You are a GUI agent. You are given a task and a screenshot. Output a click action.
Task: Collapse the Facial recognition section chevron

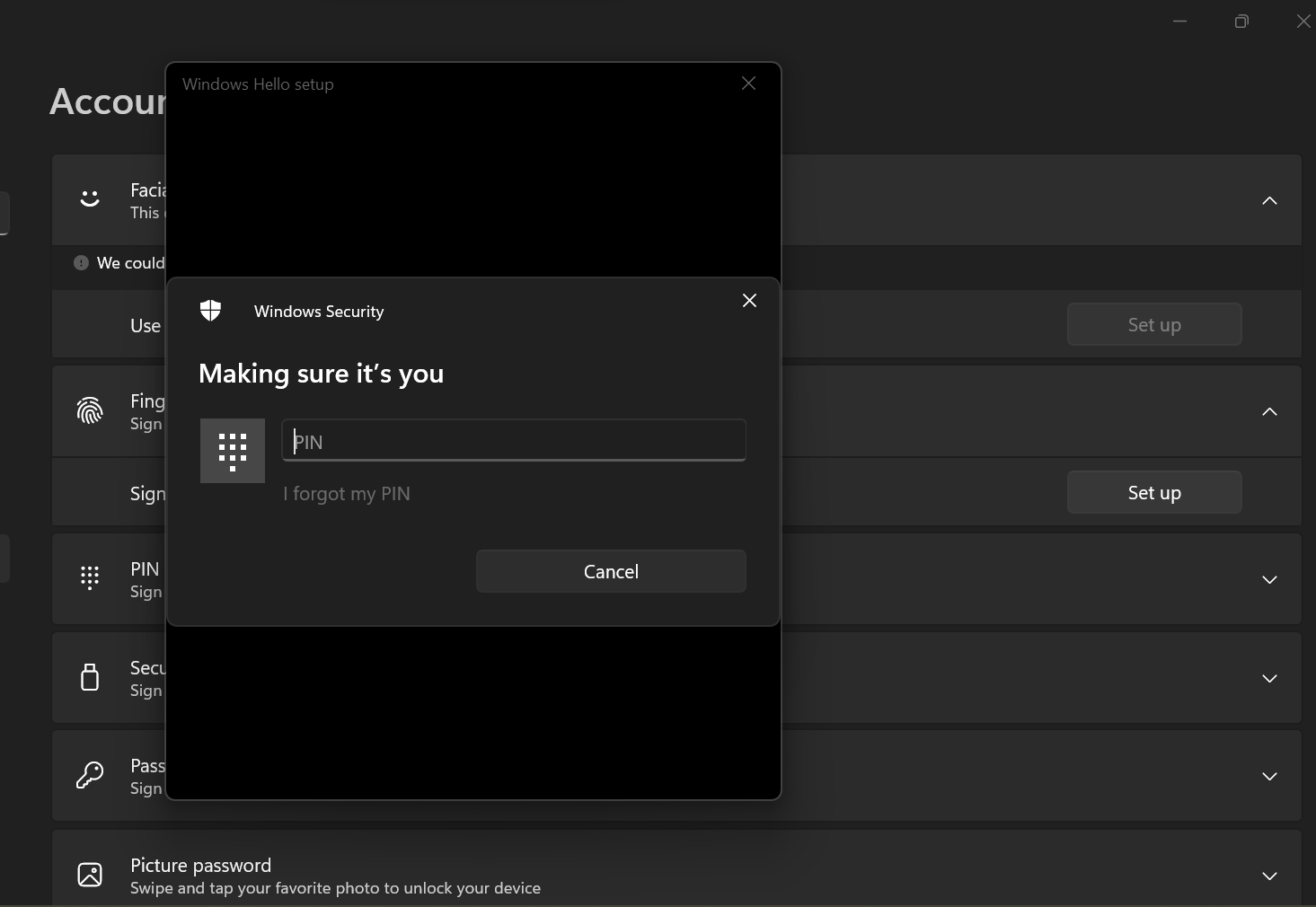click(x=1269, y=200)
